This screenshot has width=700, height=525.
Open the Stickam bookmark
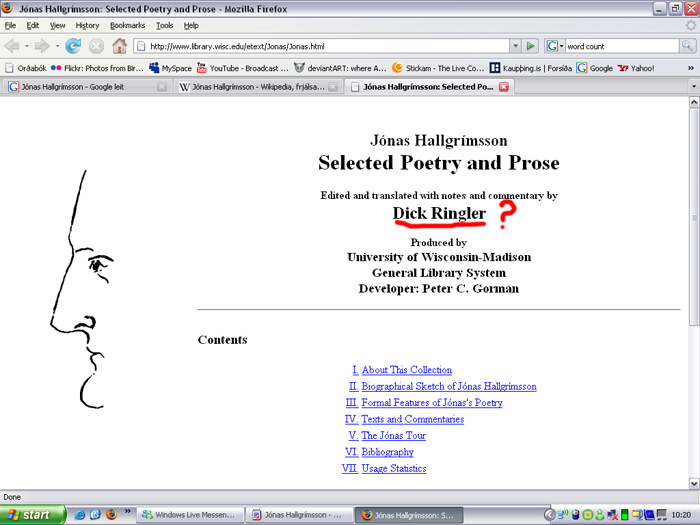pos(438,68)
